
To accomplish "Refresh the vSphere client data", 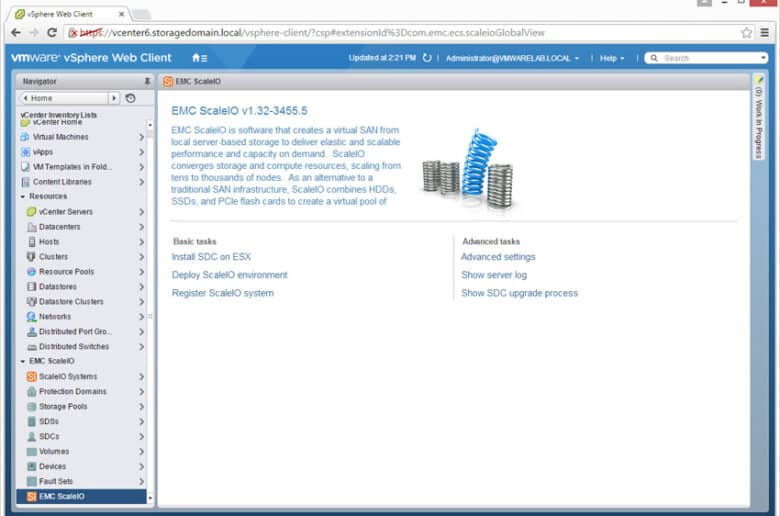I will coord(427,58).
